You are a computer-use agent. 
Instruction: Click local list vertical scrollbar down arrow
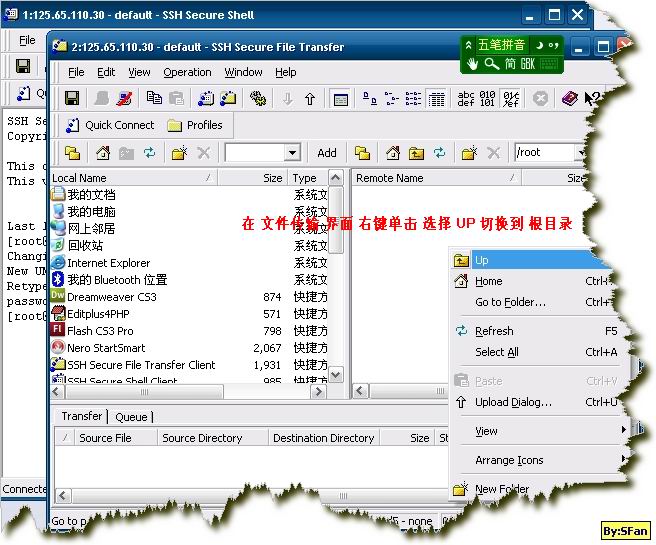336,374
